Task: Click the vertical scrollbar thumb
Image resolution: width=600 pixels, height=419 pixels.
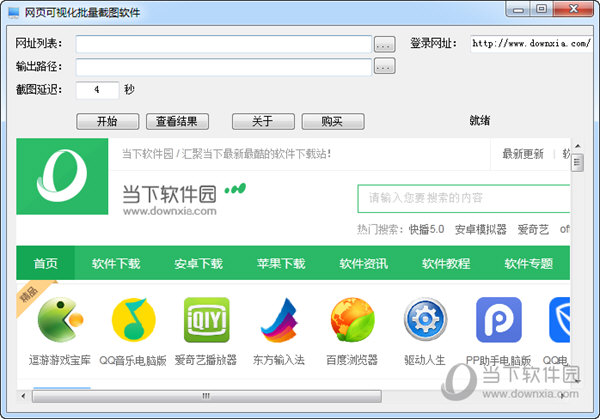Action: pyautogui.click(x=577, y=163)
